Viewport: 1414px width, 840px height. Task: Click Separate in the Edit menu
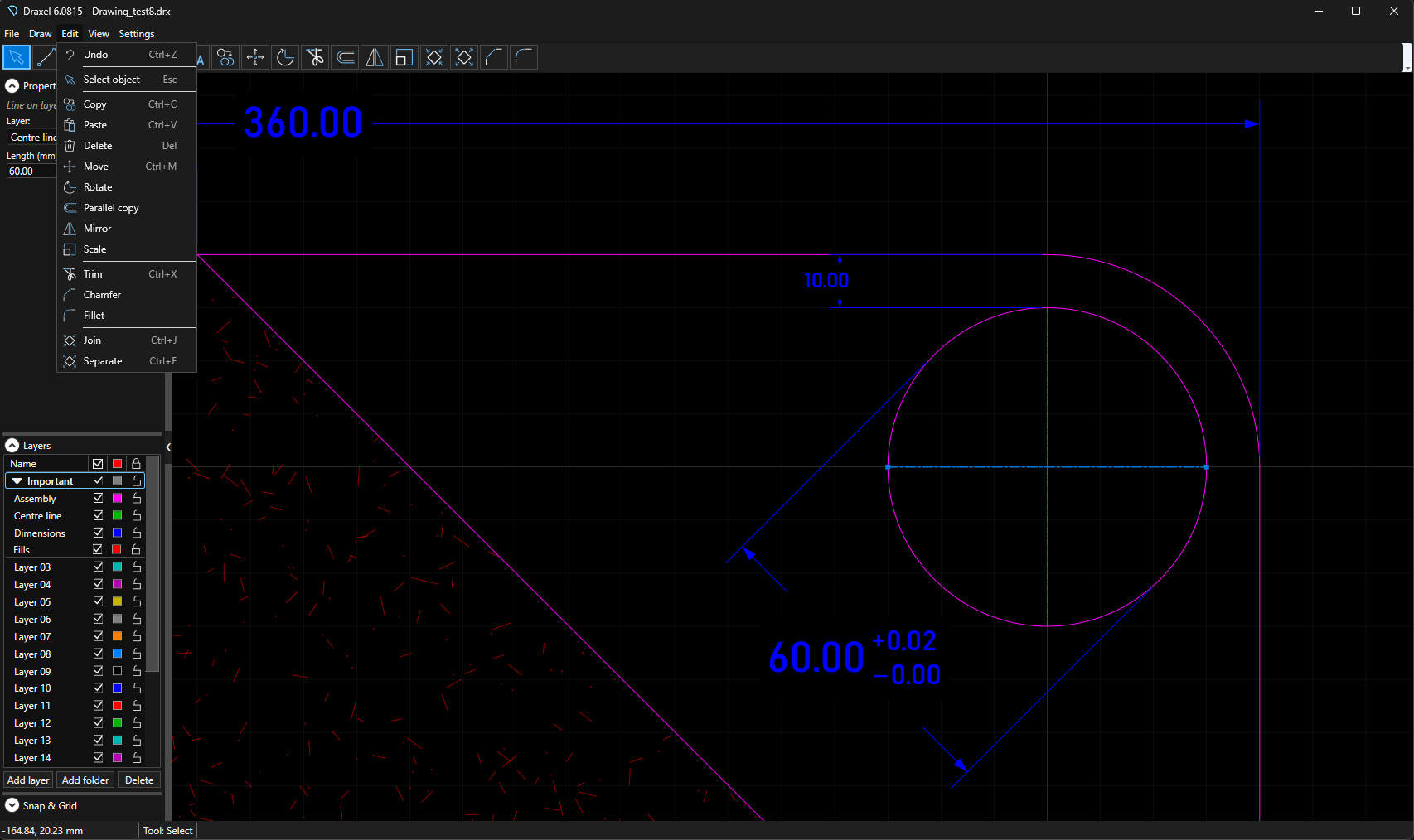click(127, 361)
